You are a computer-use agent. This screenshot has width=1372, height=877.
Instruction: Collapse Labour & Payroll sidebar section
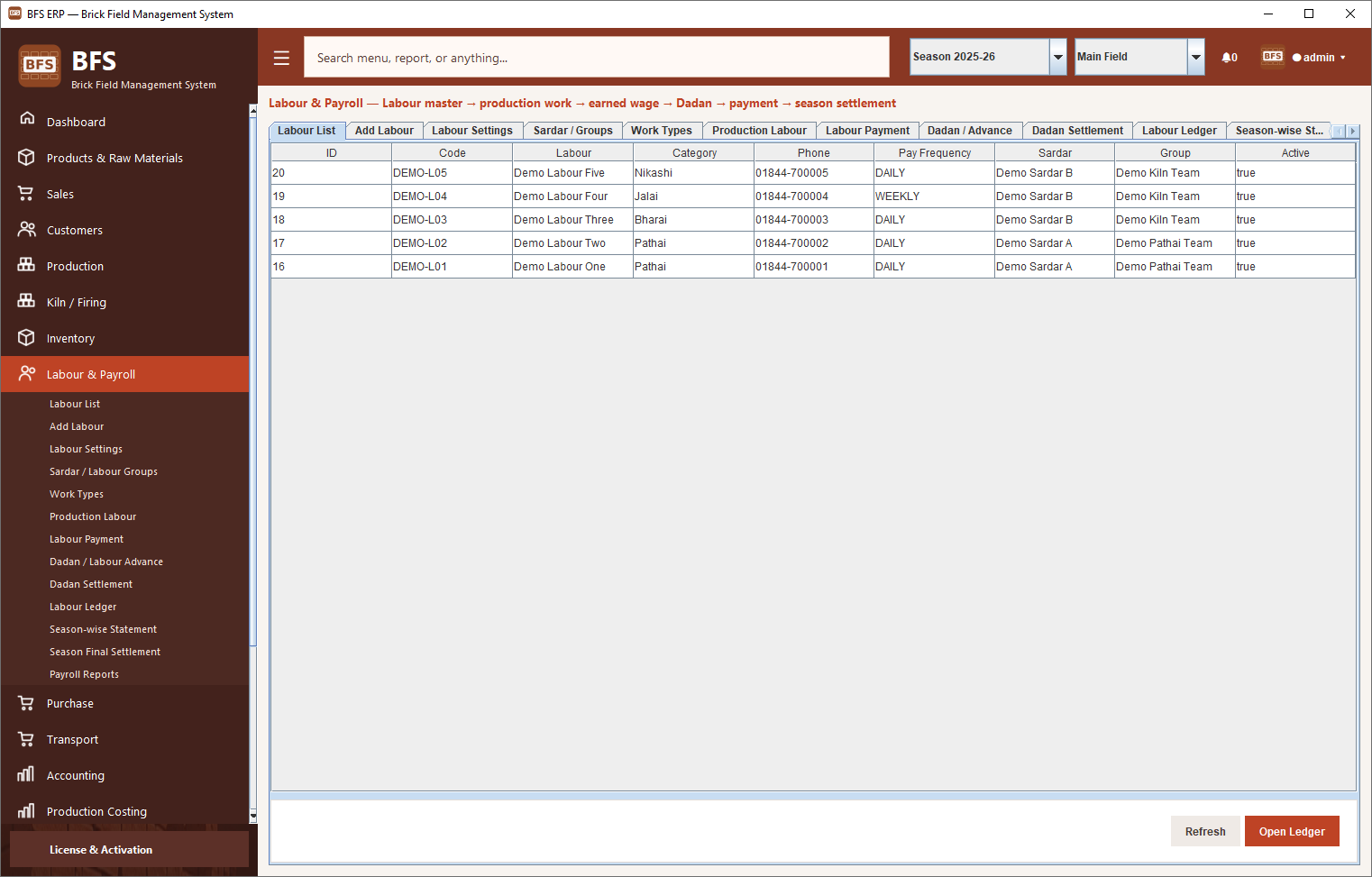124,374
